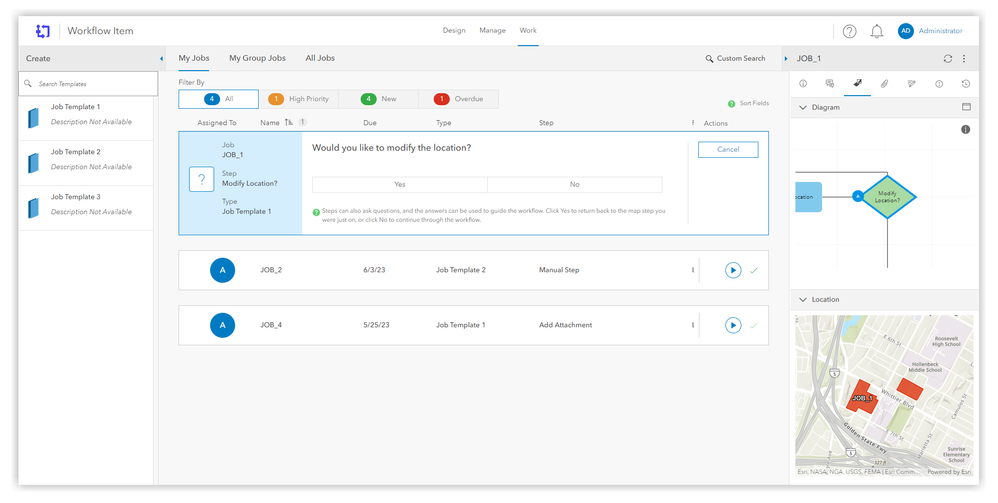Open the job details info tab icon
Screen dimensions: 998x503
coord(803,83)
